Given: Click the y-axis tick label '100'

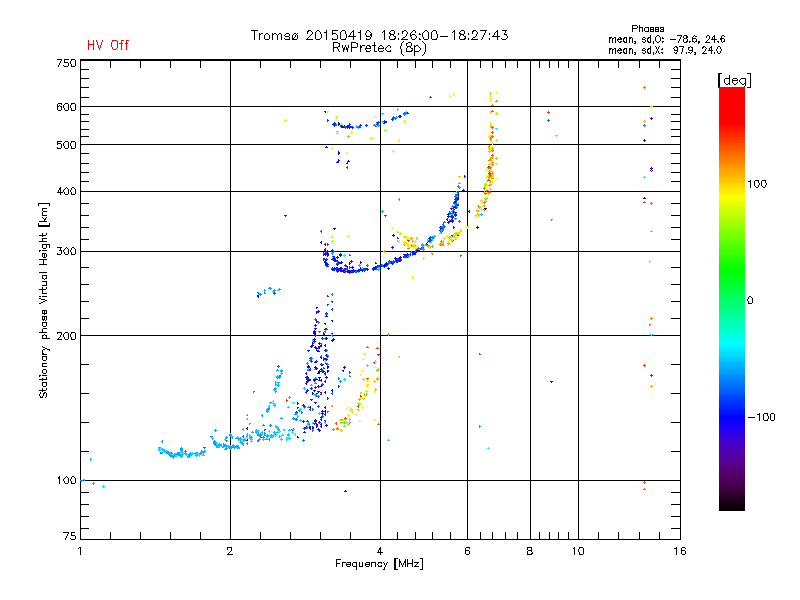Looking at the screenshot, I should click(x=66, y=480).
